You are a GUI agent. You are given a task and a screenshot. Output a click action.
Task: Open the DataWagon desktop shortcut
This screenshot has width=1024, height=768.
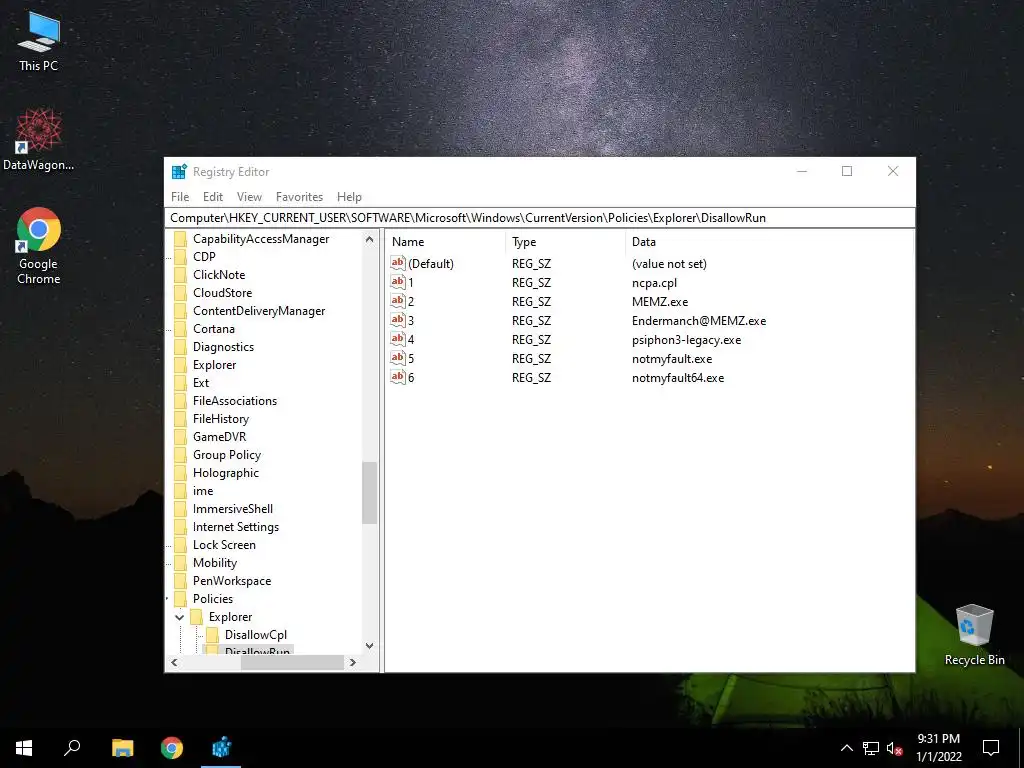tap(39, 140)
